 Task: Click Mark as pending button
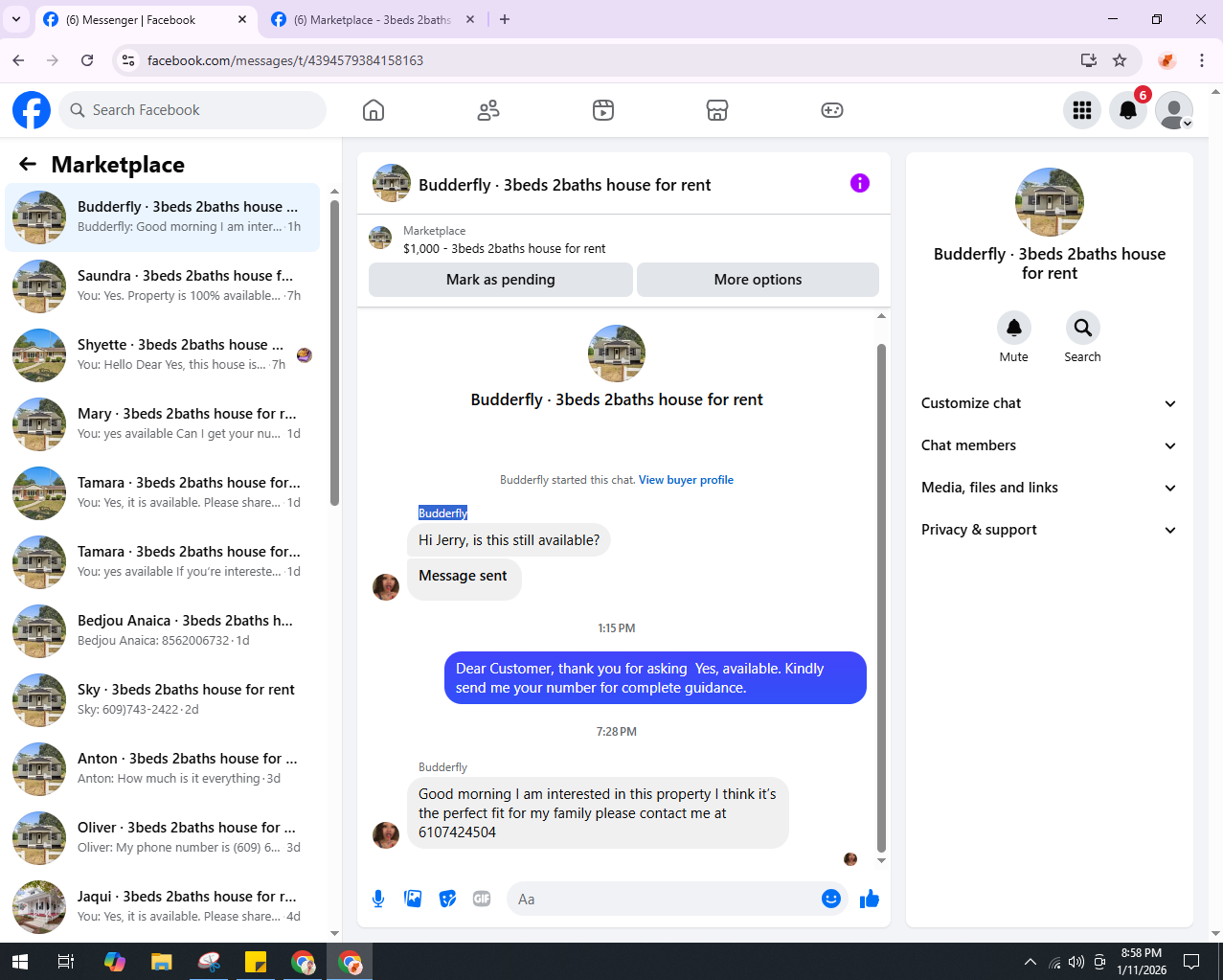tap(501, 280)
